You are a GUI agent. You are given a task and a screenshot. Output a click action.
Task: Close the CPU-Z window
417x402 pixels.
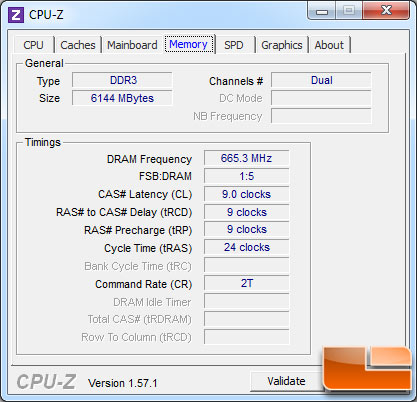coord(386,11)
